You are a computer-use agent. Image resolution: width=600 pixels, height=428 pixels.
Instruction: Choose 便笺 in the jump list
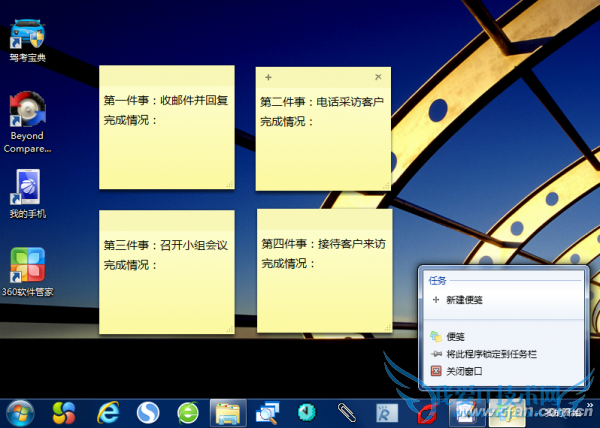[x=504, y=337]
